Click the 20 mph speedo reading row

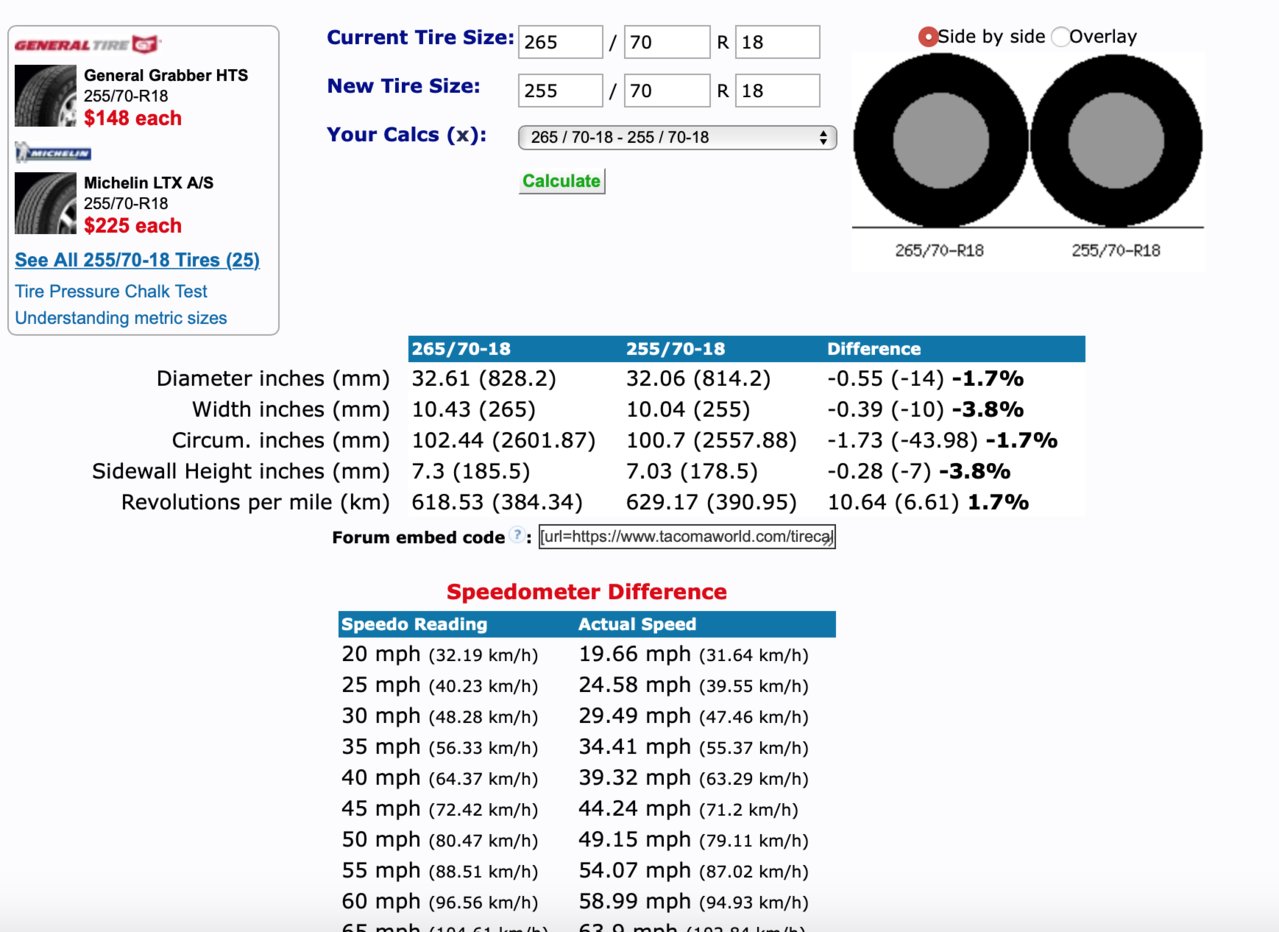440,655
